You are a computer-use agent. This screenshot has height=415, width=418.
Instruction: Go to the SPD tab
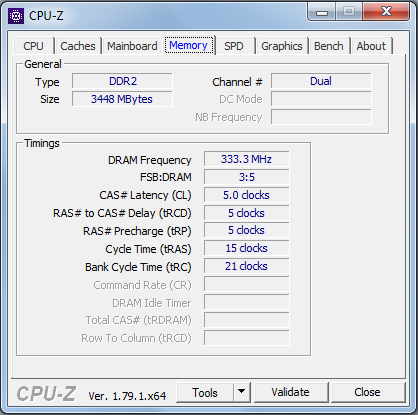(x=234, y=46)
